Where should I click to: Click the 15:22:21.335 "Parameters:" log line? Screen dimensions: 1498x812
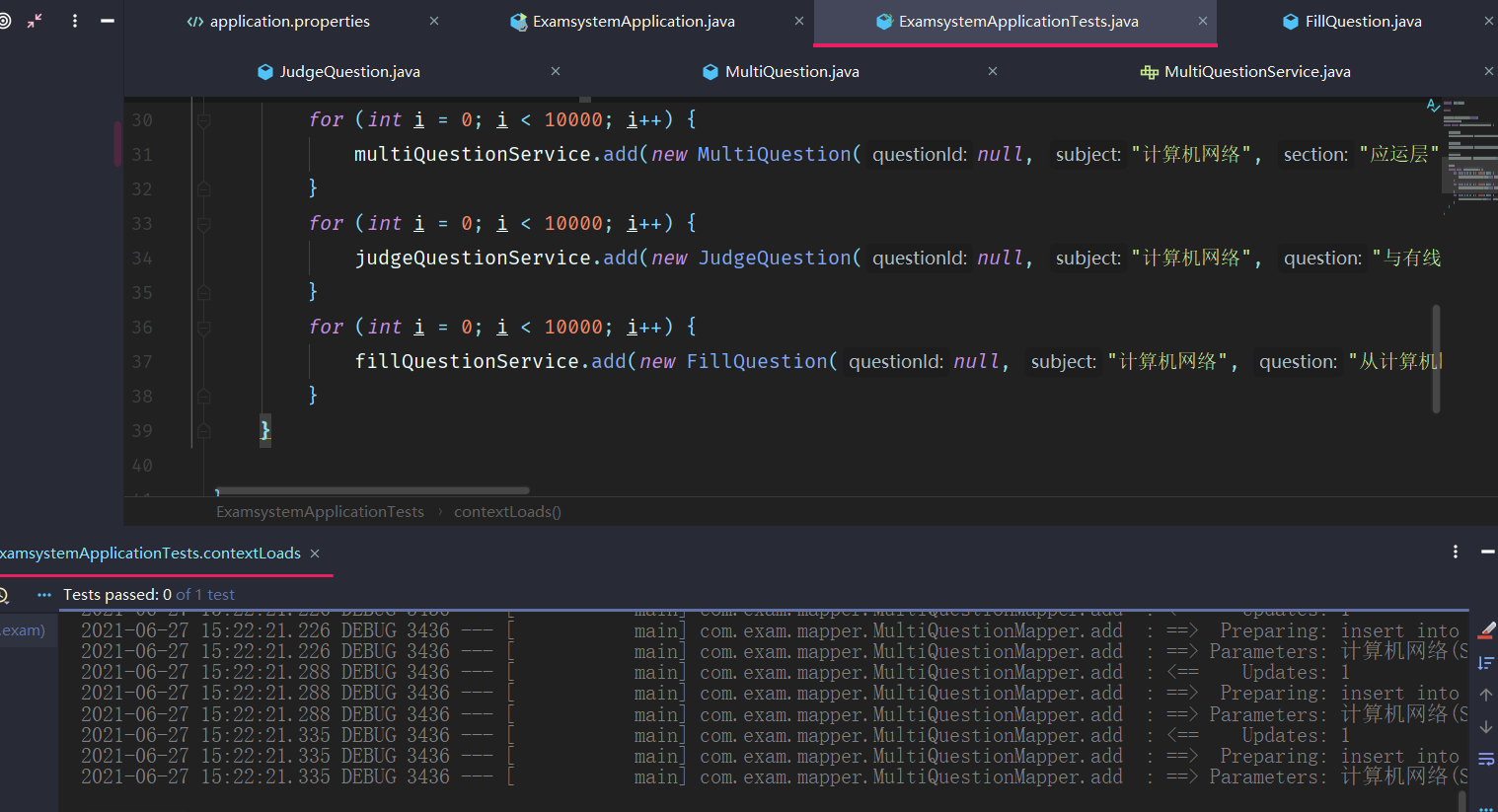click(775, 777)
